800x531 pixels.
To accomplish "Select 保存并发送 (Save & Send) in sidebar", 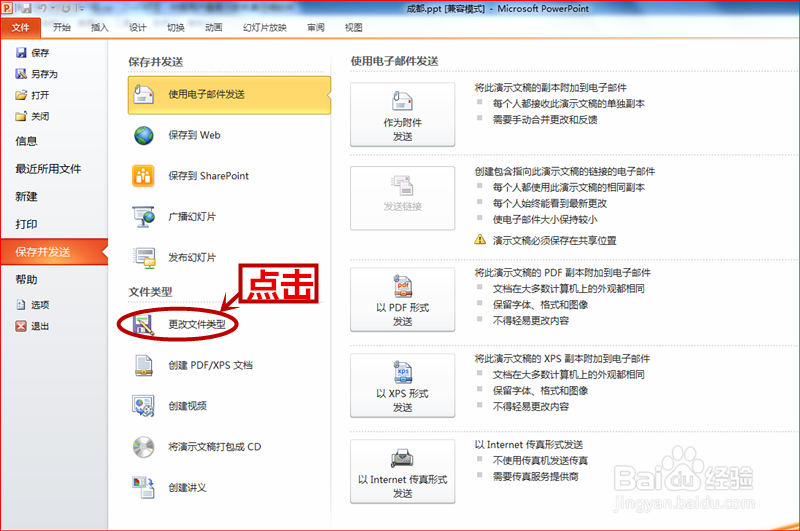I will coord(54,252).
